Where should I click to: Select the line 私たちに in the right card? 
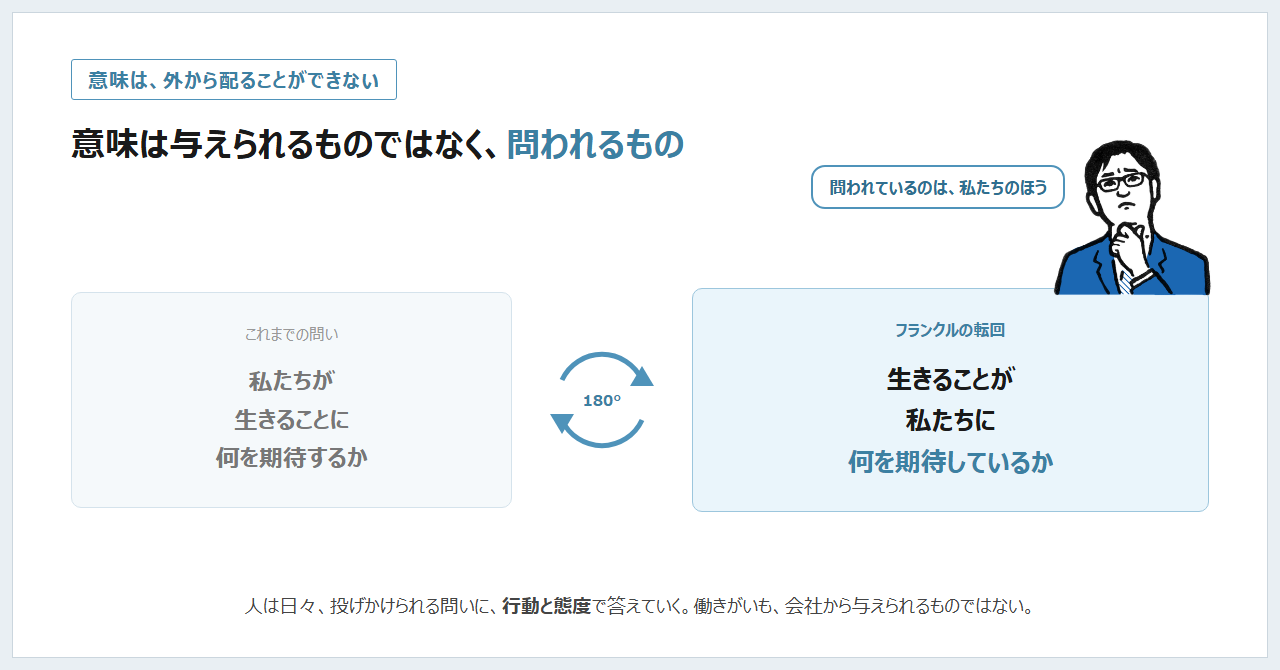[x=950, y=420]
